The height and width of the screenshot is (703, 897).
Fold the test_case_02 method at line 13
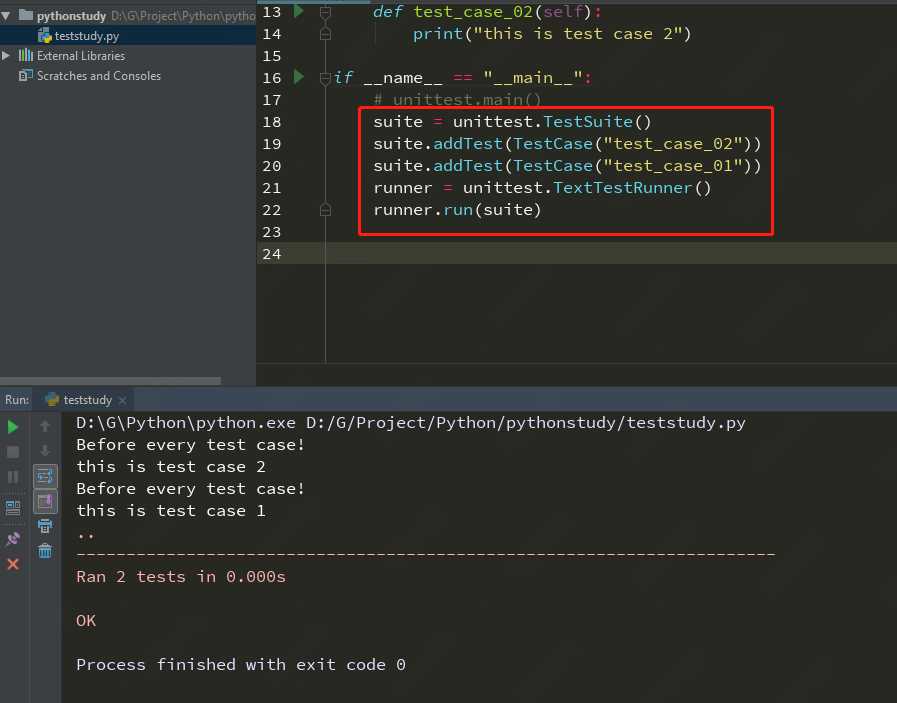[325, 11]
